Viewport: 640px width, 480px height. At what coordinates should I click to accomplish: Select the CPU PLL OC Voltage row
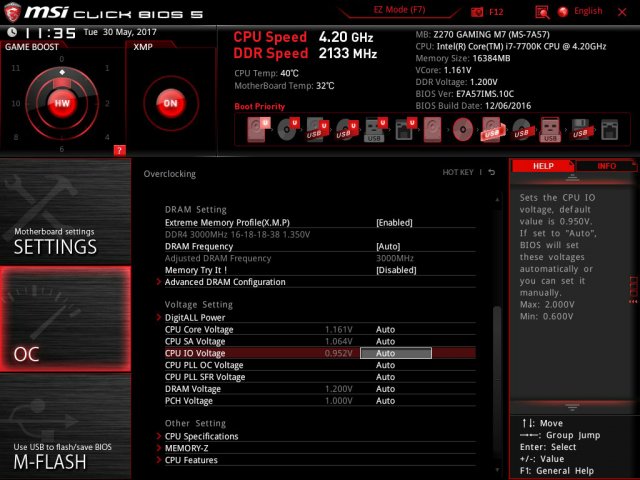pos(320,365)
